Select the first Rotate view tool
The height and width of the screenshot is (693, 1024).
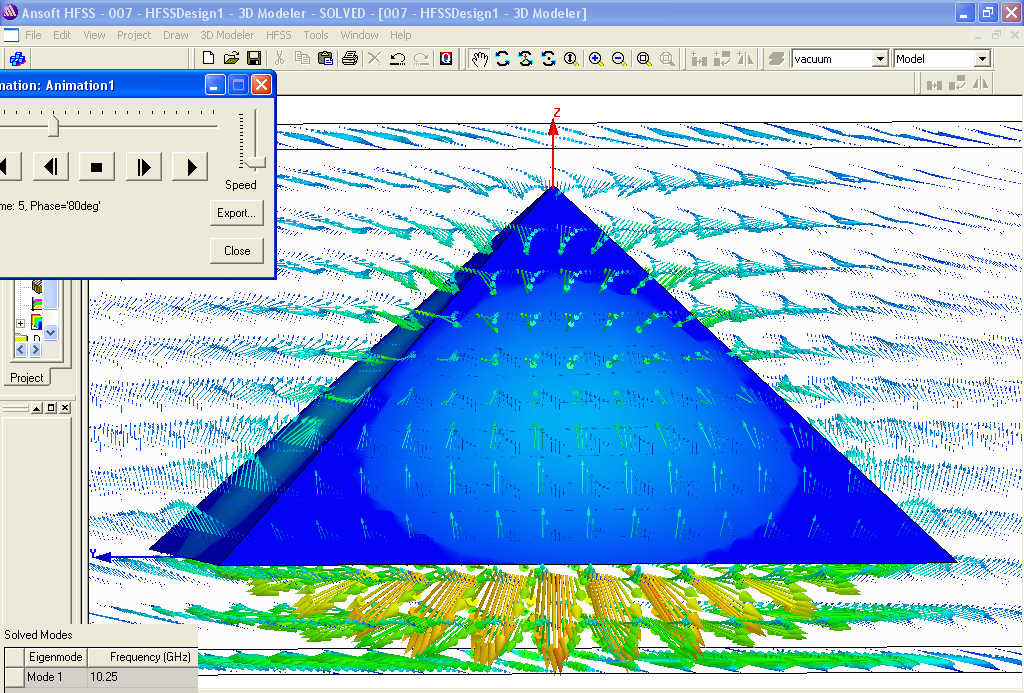(502, 59)
